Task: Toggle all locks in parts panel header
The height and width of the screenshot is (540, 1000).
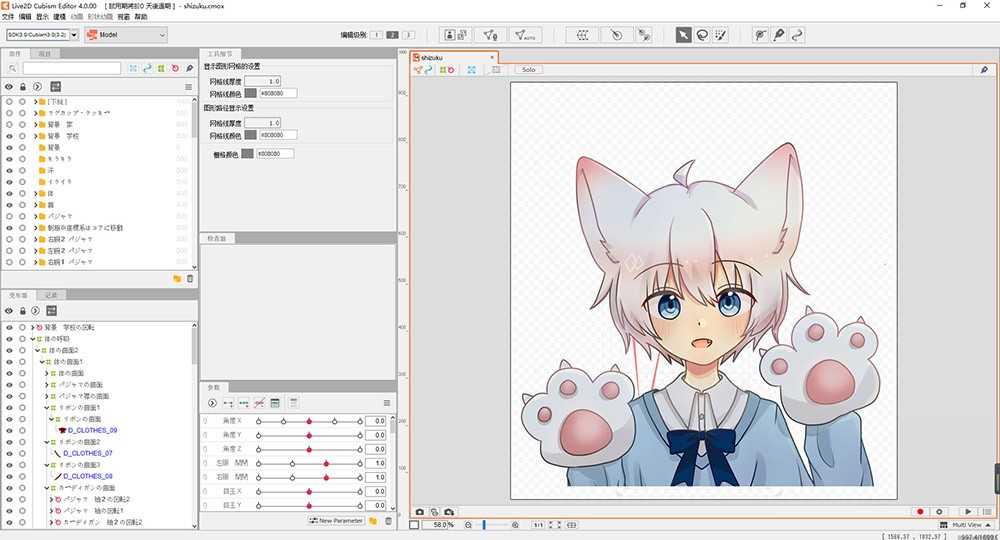Action: (x=23, y=87)
